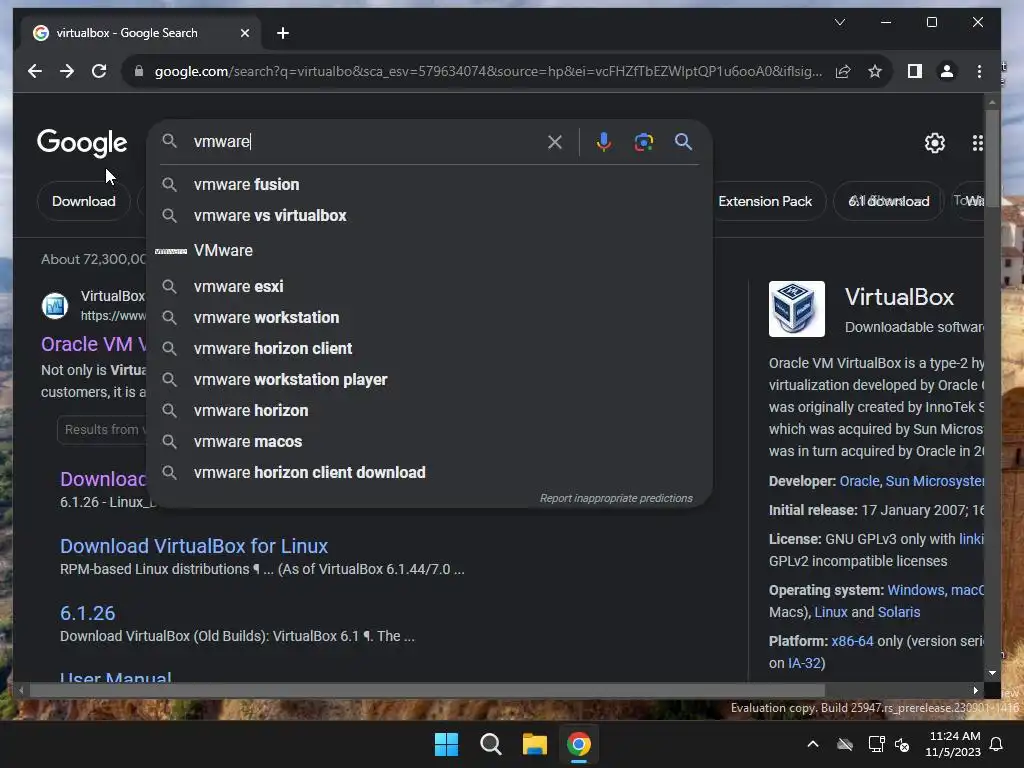Click Report inappropriate predictions
The width and height of the screenshot is (1024, 768).
[x=616, y=498]
